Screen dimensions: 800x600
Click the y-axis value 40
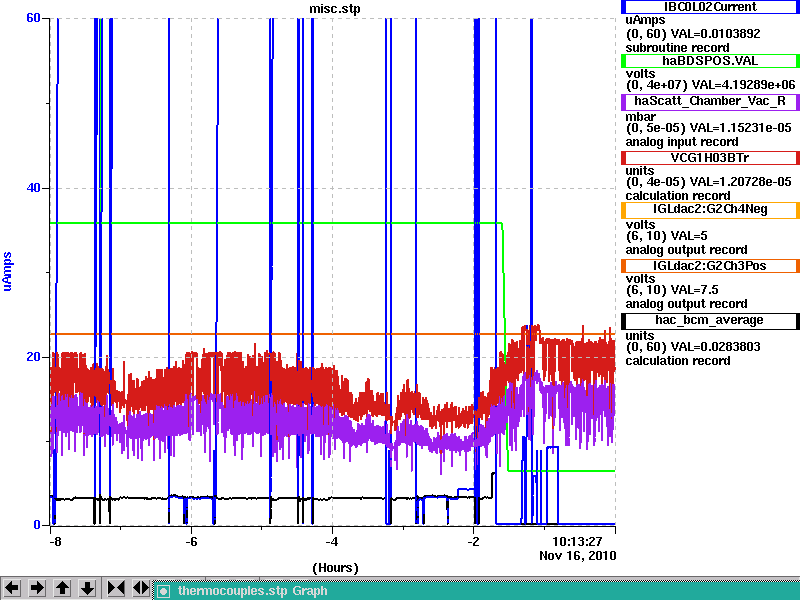tap(33, 188)
